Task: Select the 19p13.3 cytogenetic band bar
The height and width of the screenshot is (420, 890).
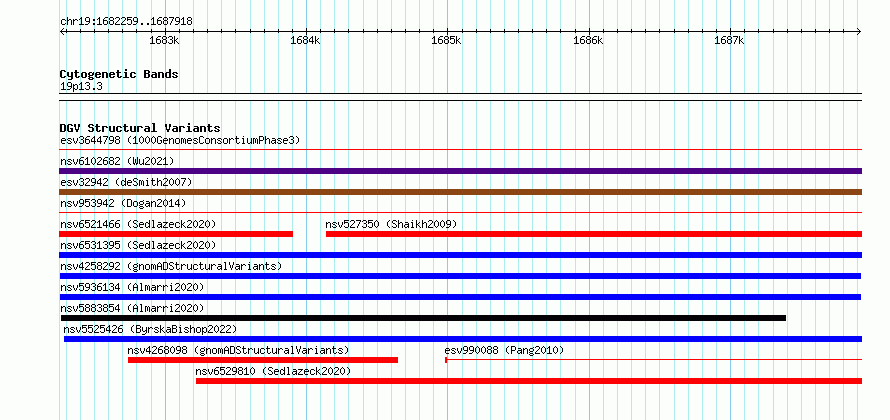Action: point(460,97)
